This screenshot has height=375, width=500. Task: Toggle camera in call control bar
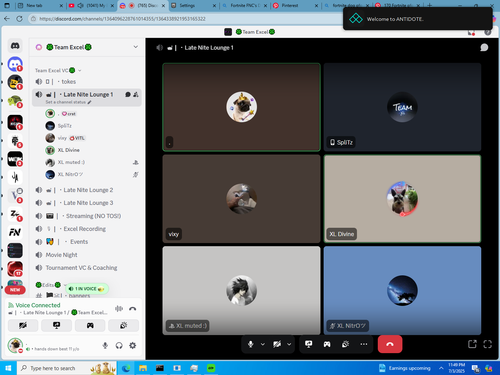pyautogui.click(x=277, y=344)
